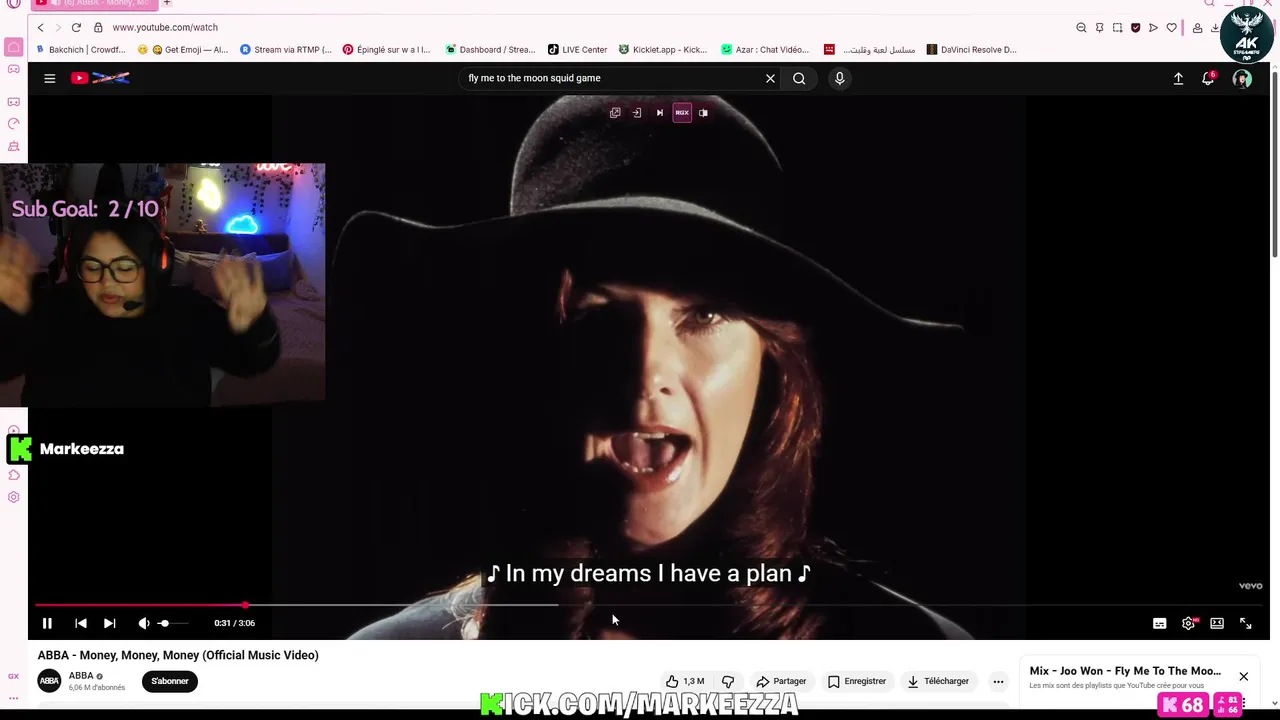Click the Enregistrer save button

(857, 681)
